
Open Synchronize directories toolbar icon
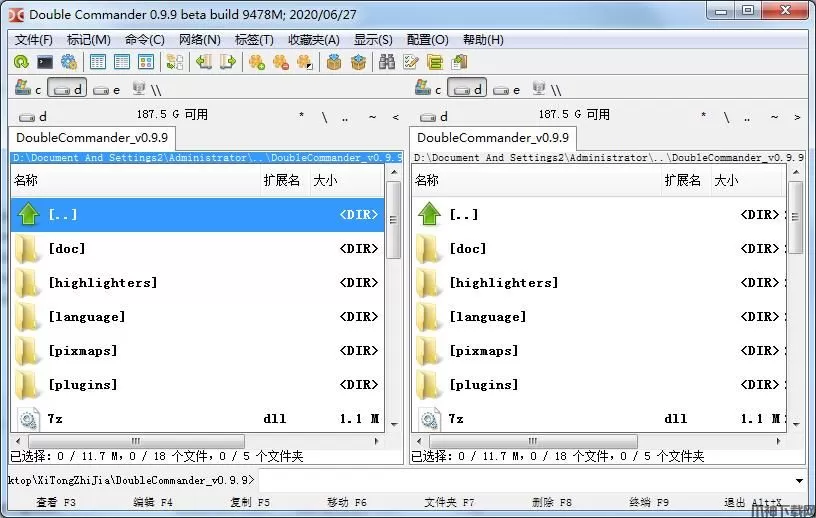[435, 62]
